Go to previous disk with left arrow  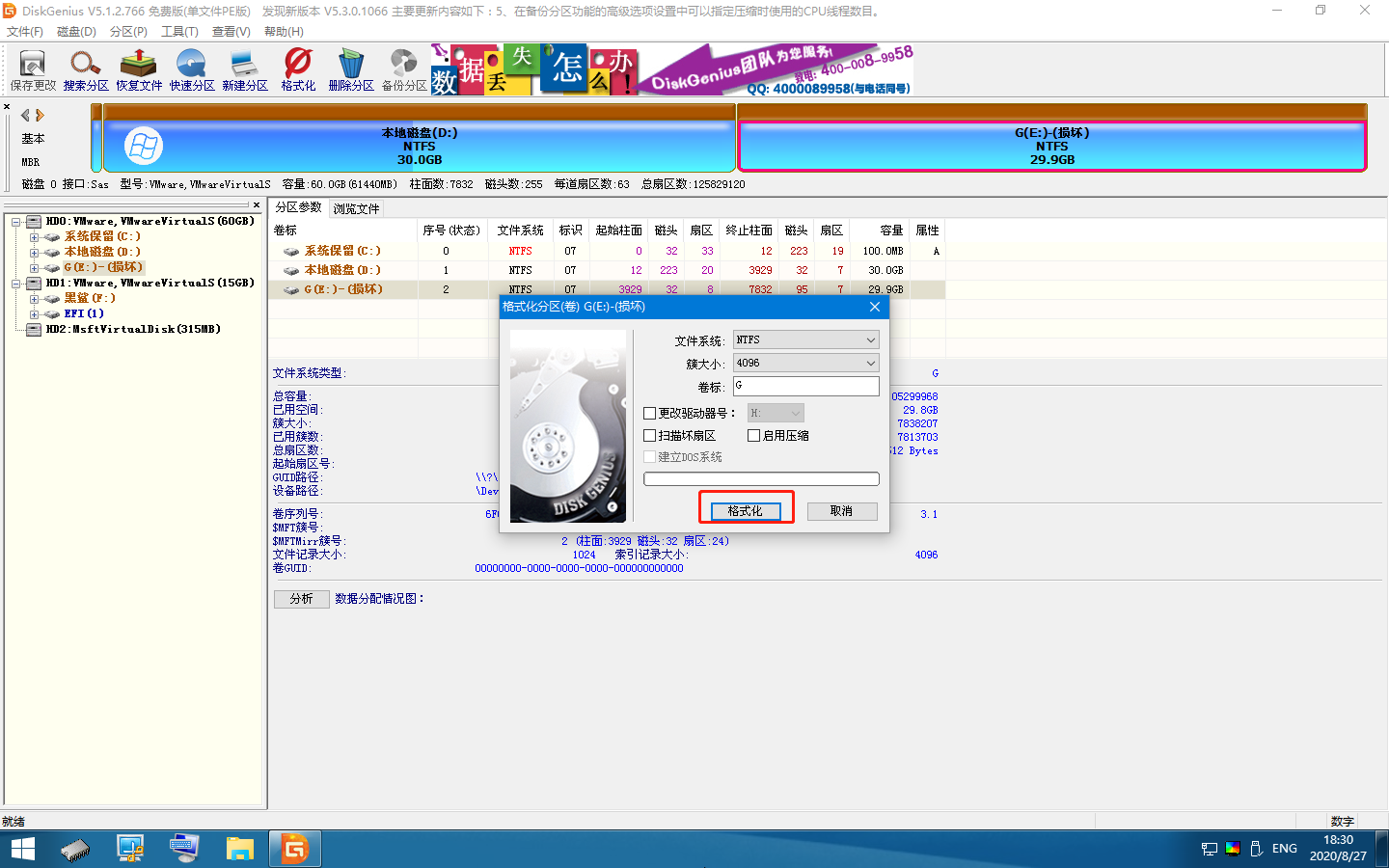point(25,115)
